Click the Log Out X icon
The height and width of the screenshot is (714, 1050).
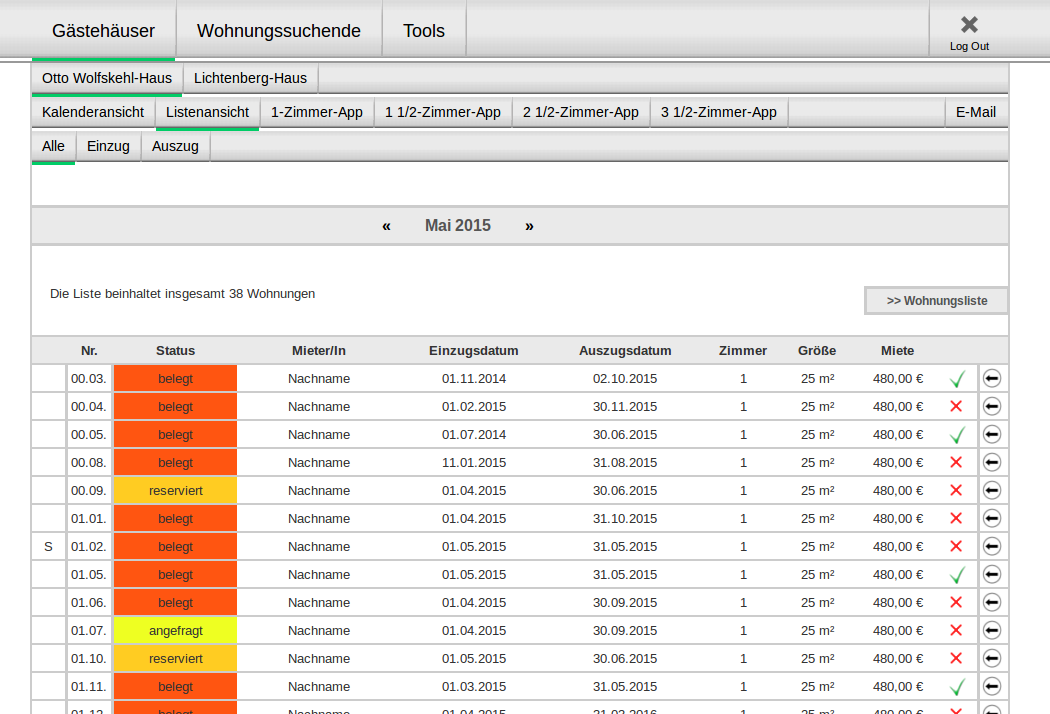coord(969,25)
